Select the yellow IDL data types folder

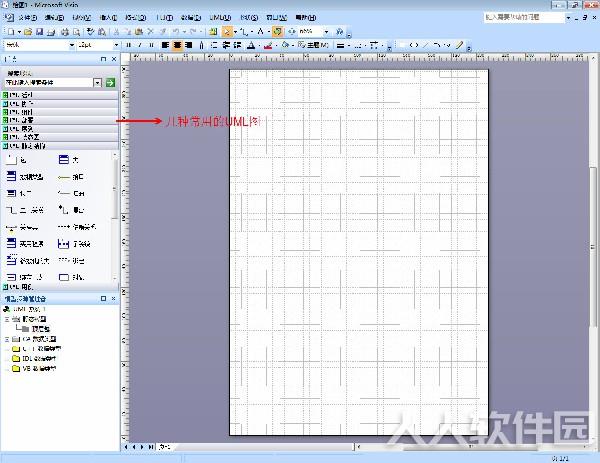point(34,359)
